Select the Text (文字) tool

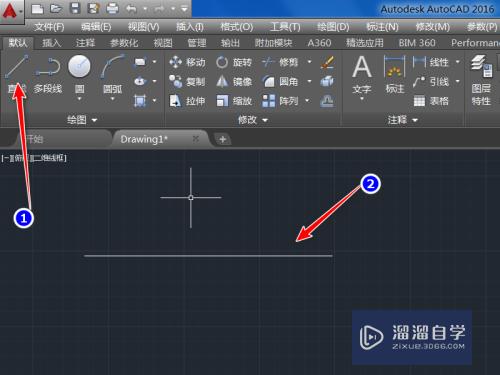[362, 75]
